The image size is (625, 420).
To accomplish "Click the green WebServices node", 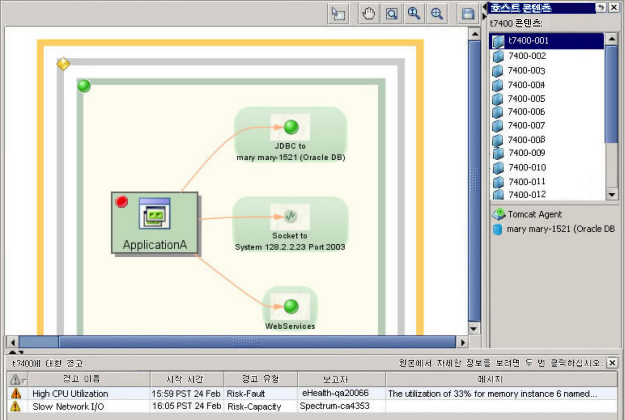I will (x=291, y=306).
